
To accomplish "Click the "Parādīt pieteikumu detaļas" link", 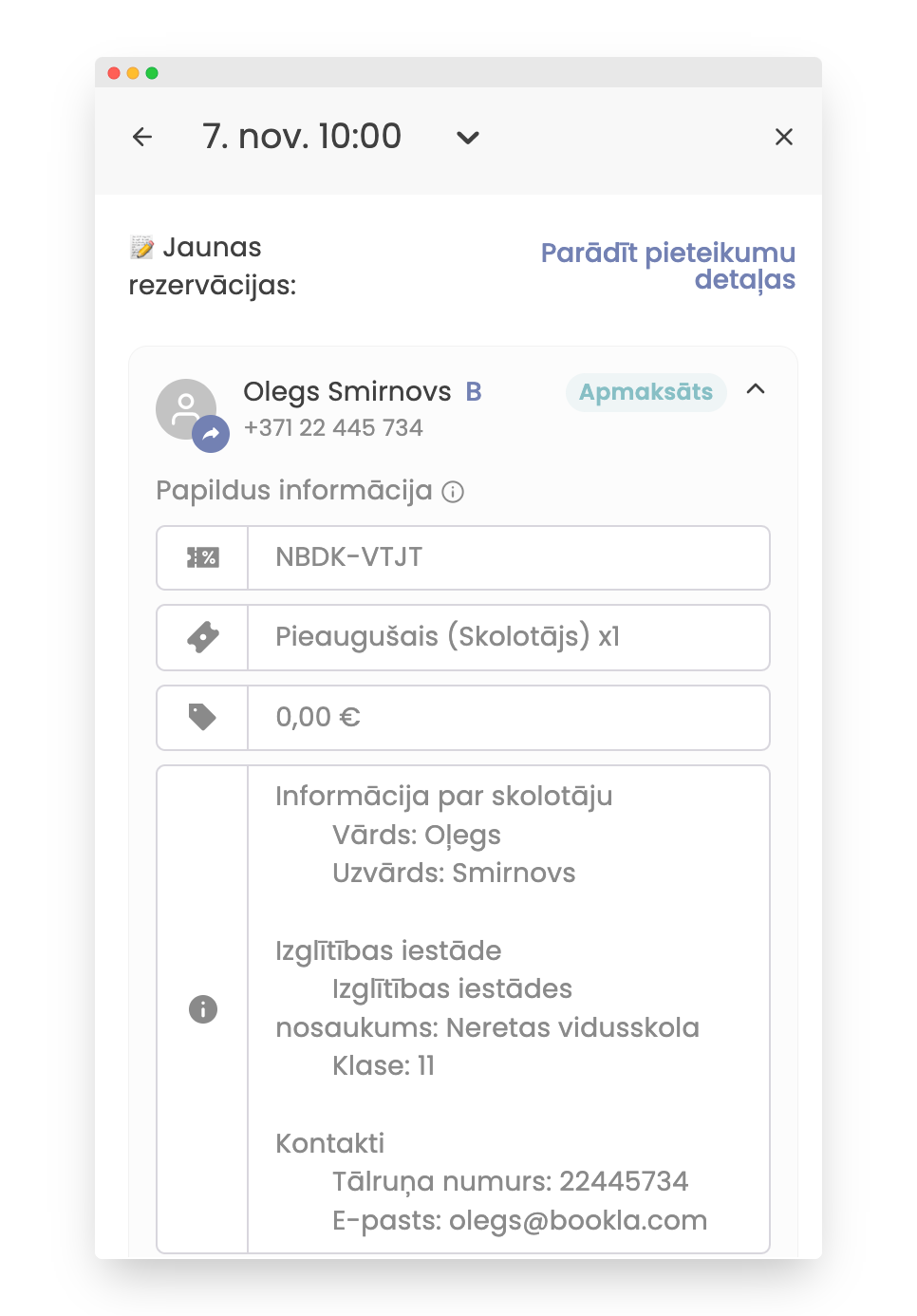I will pyautogui.click(x=668, y=266).
